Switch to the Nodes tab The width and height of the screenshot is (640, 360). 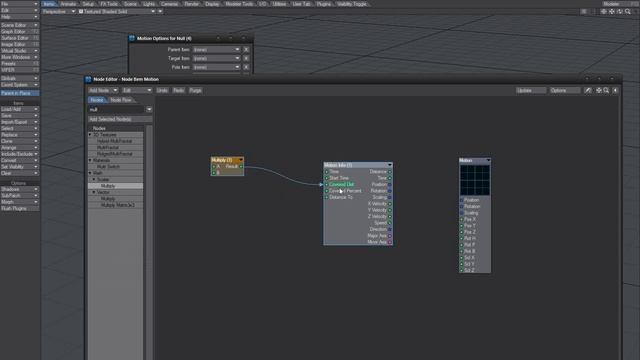click(x=97, y=100)
